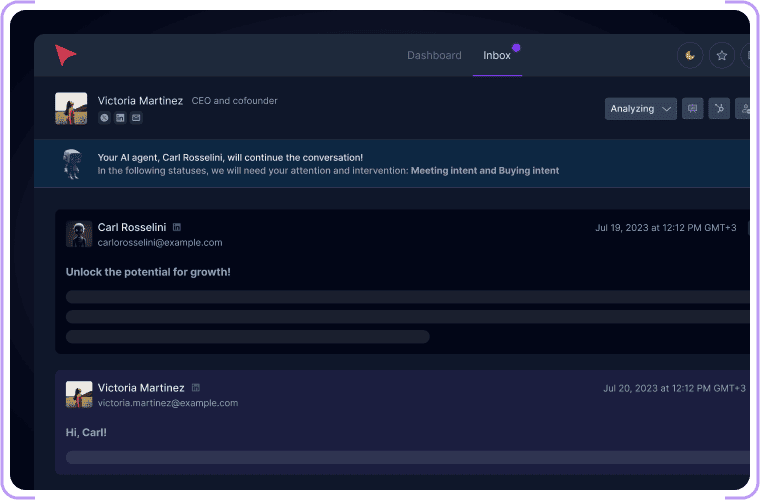760x500 pixels.
Task: Select the 'Hi, Carl!' greeting text
Action: click(x=86, y=432)
